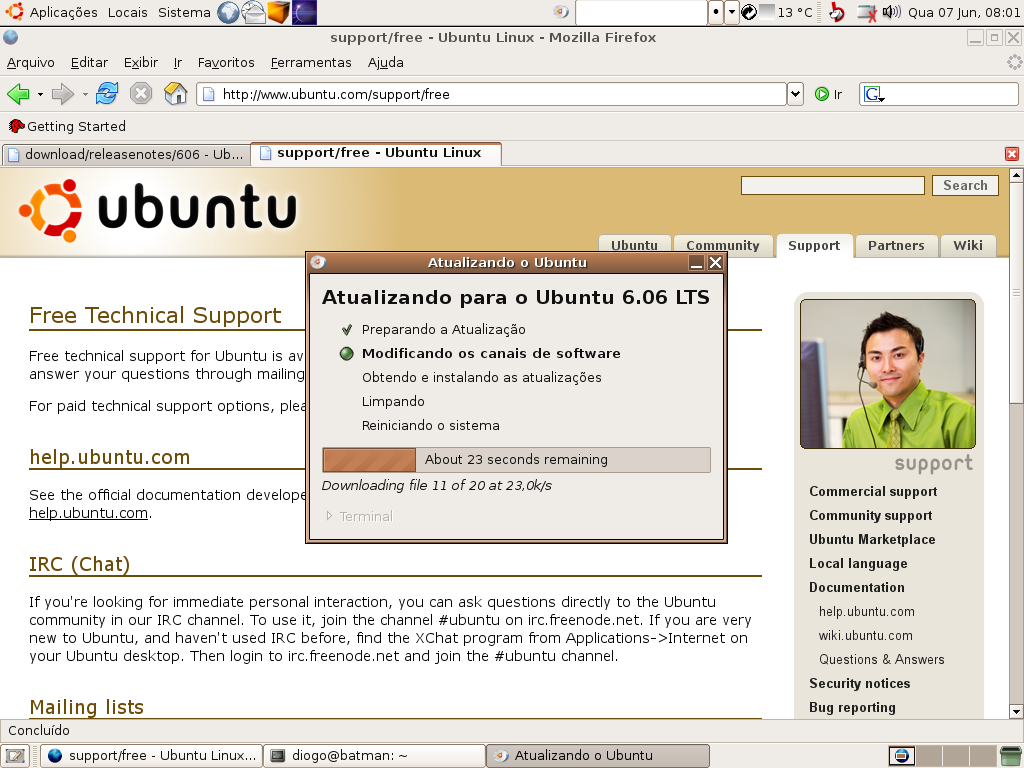1024x768 pixels.
Task: Open the Community support link
Action: (871, 516)
